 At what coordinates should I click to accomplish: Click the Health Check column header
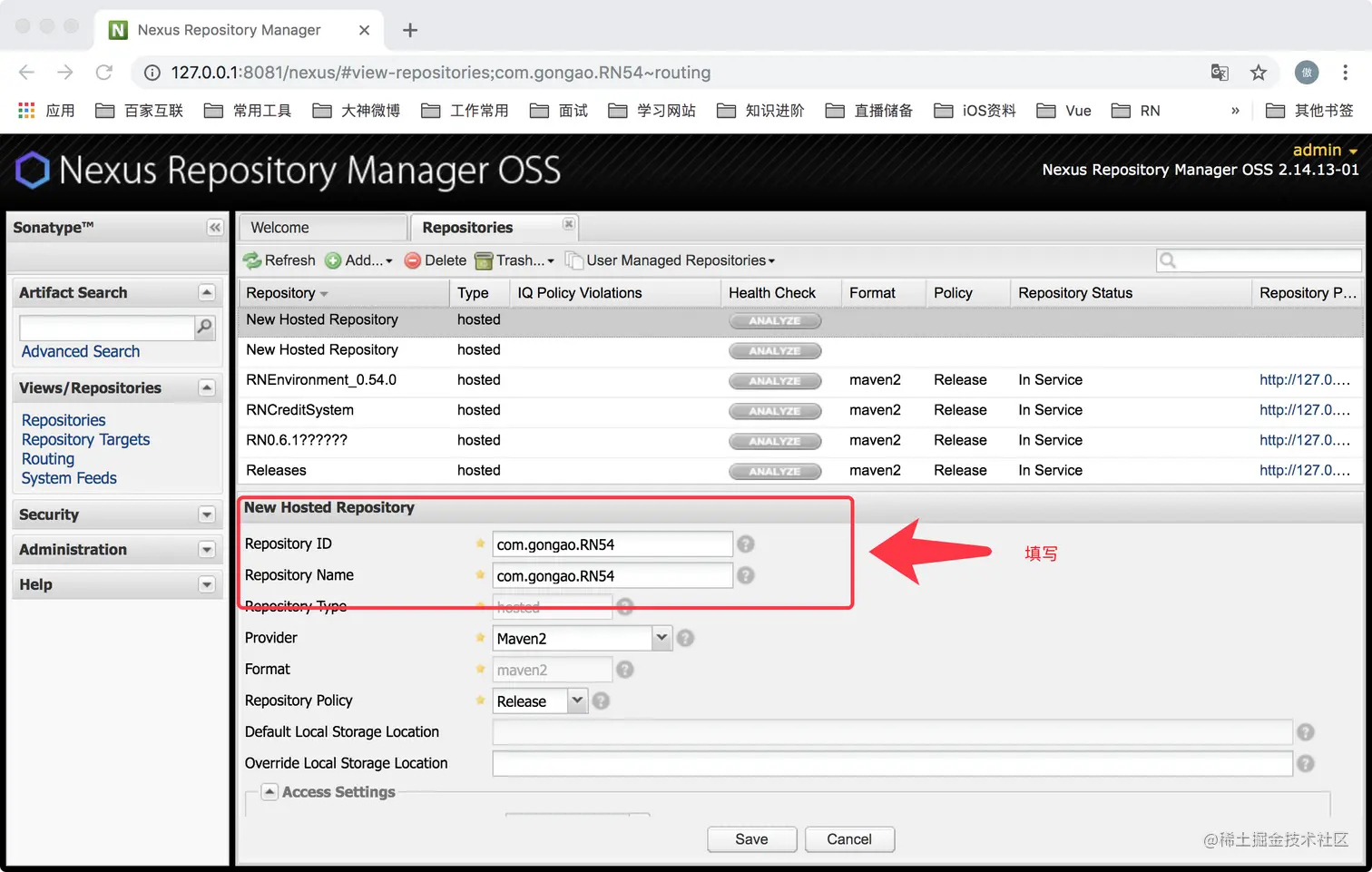point(781,293)
